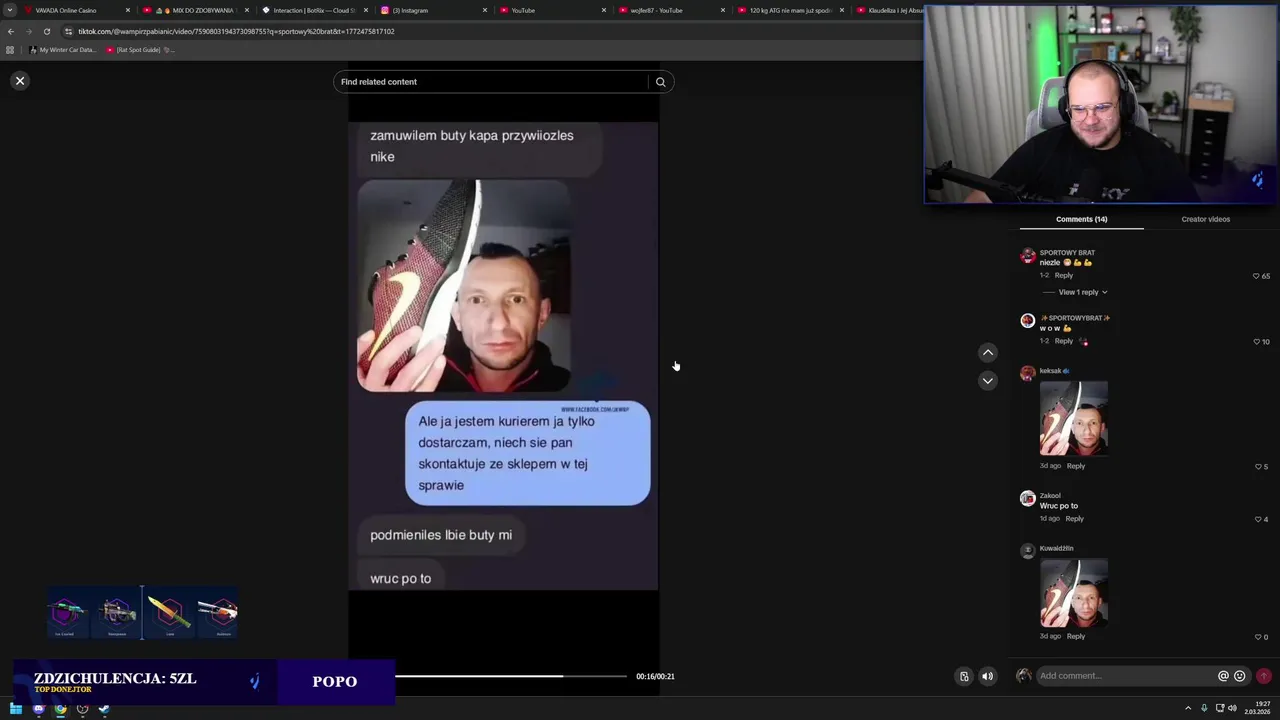
Task: Click the browser forward arrow
Action: (28, 31)
